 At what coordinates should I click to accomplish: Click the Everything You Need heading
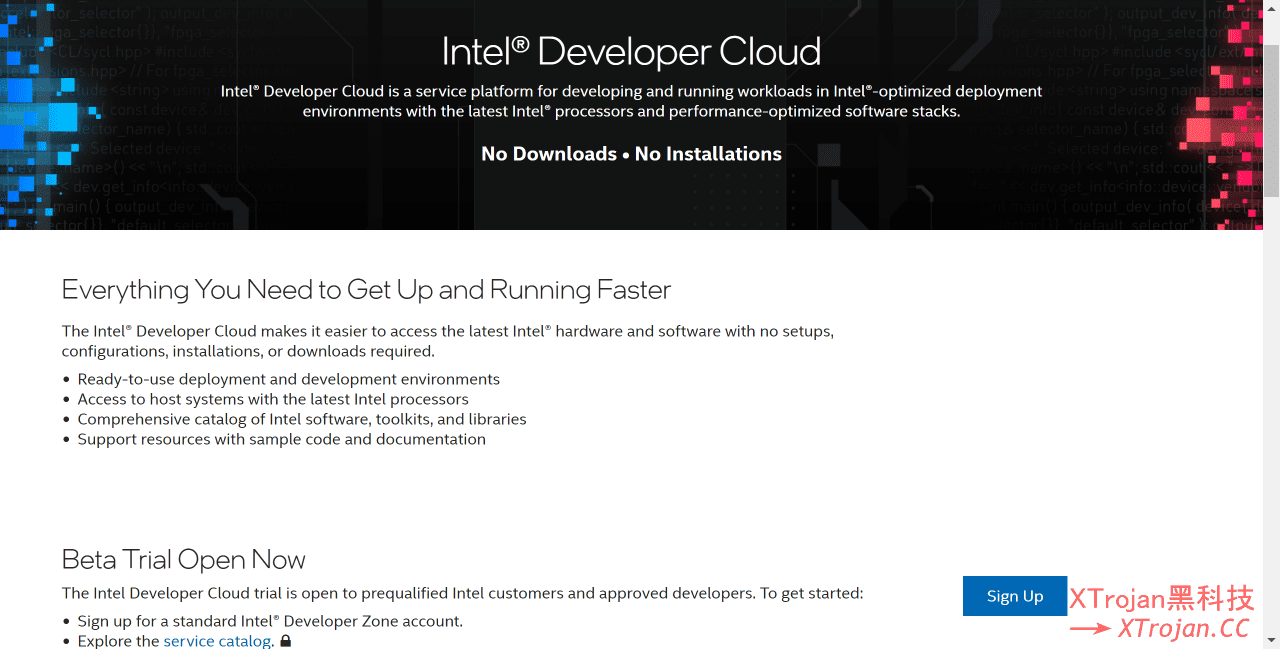coord(366,290)
